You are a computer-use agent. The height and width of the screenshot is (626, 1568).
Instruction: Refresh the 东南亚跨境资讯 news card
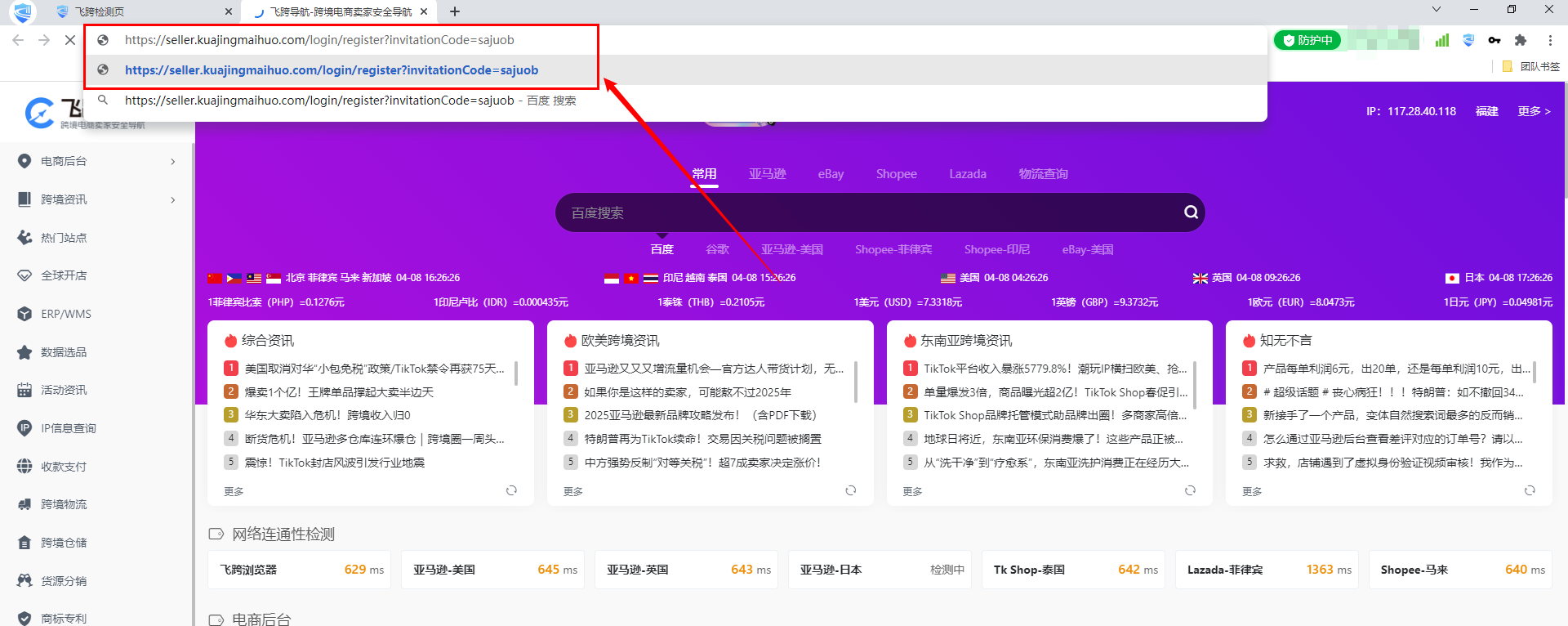coord(1190,490)
